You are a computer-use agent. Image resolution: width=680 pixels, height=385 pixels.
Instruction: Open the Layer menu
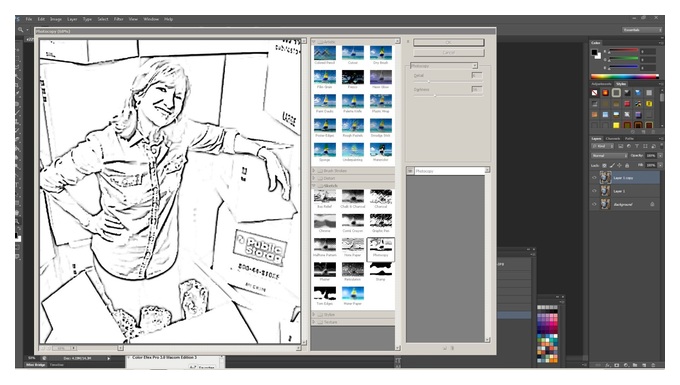tap(72, 19)
